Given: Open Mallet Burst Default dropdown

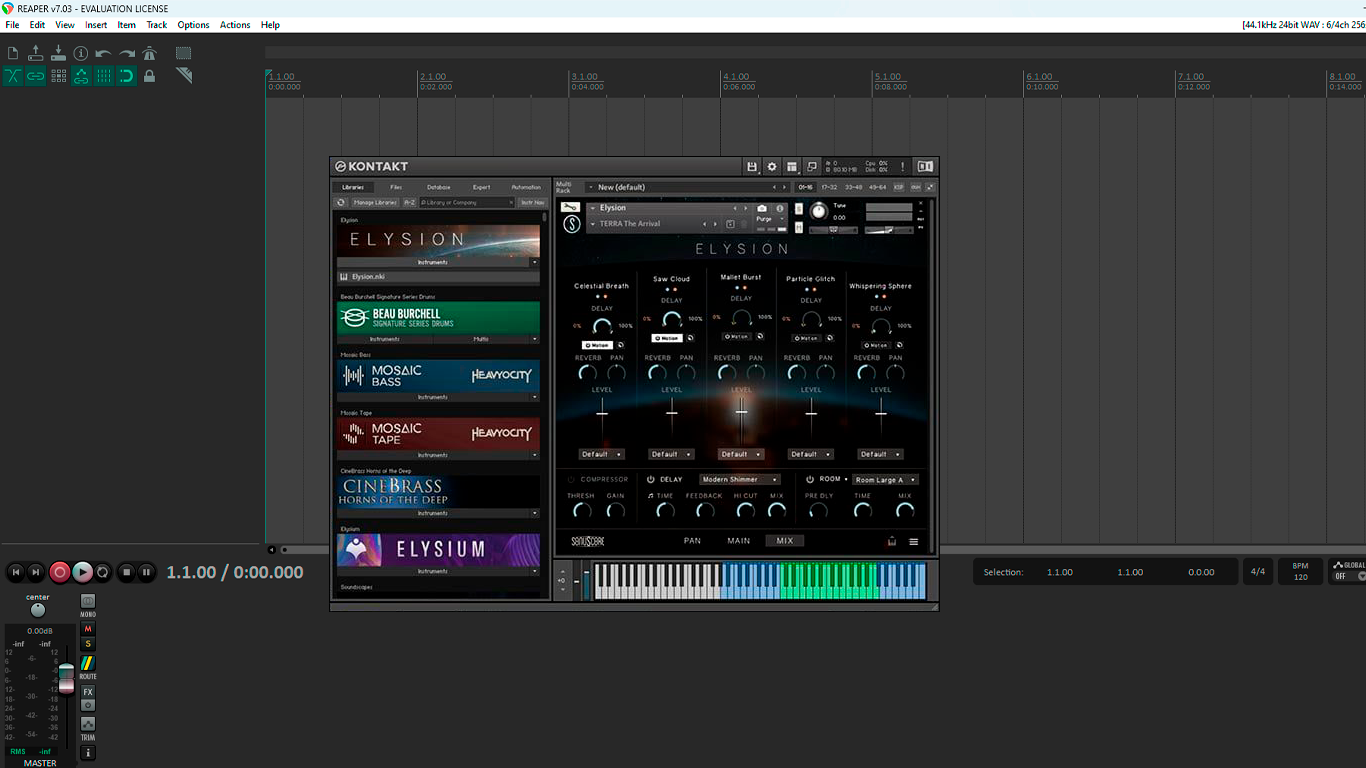Looking at the screenshot, I should coord(741,454).
